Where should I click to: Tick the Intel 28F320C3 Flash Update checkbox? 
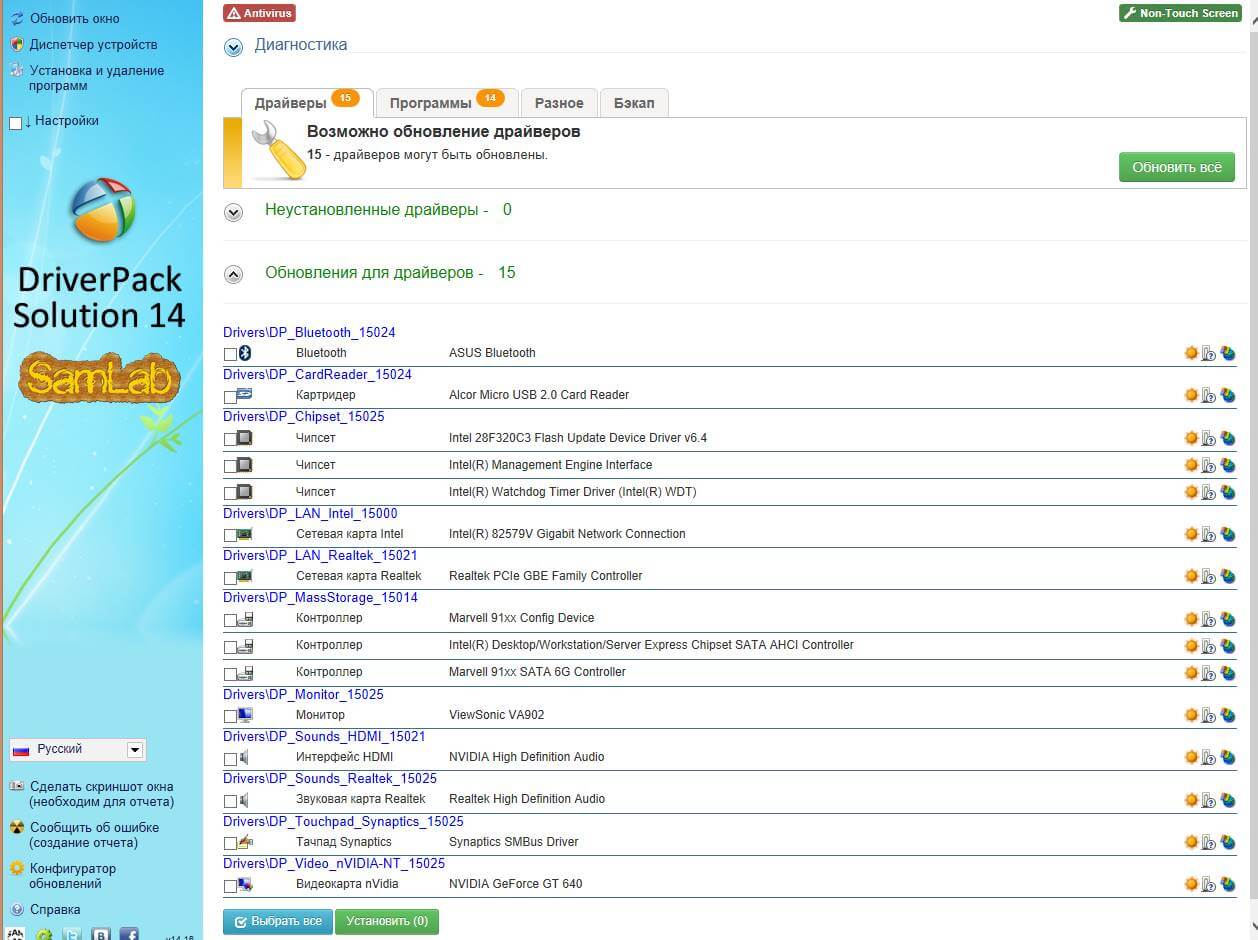(230, 440)
